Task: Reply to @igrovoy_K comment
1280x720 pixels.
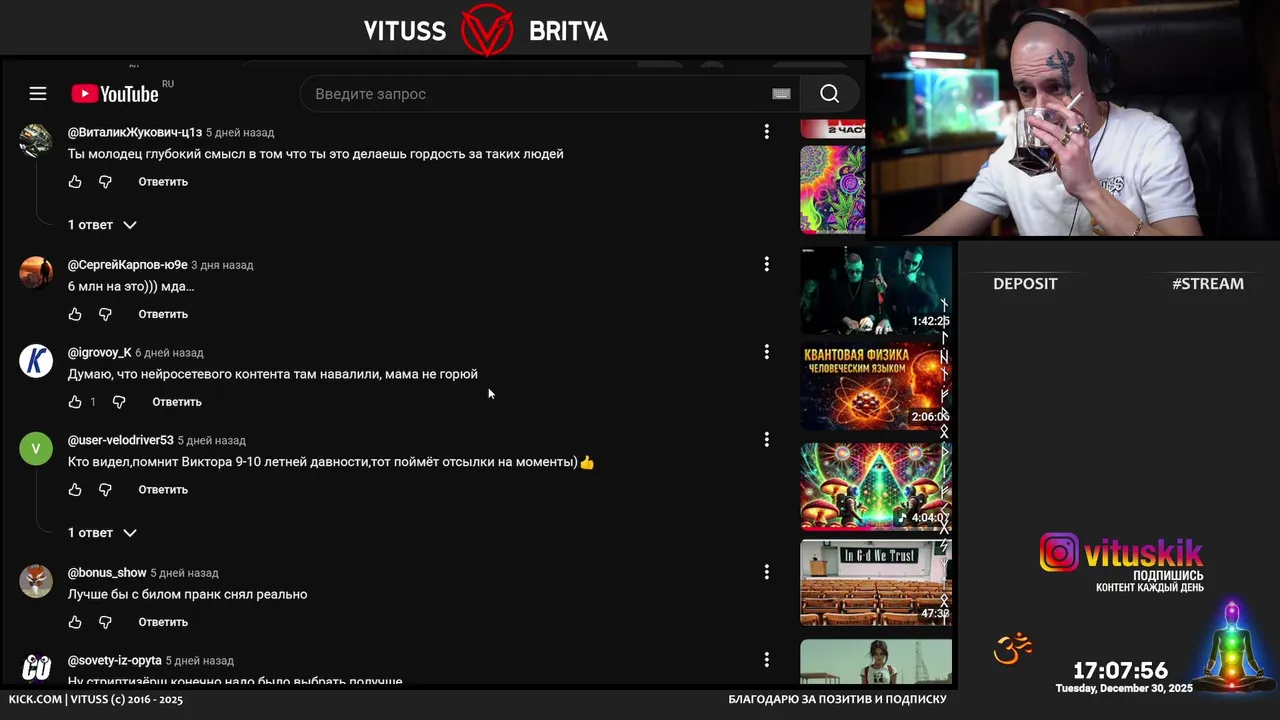Action: click(x=177, y=402)
